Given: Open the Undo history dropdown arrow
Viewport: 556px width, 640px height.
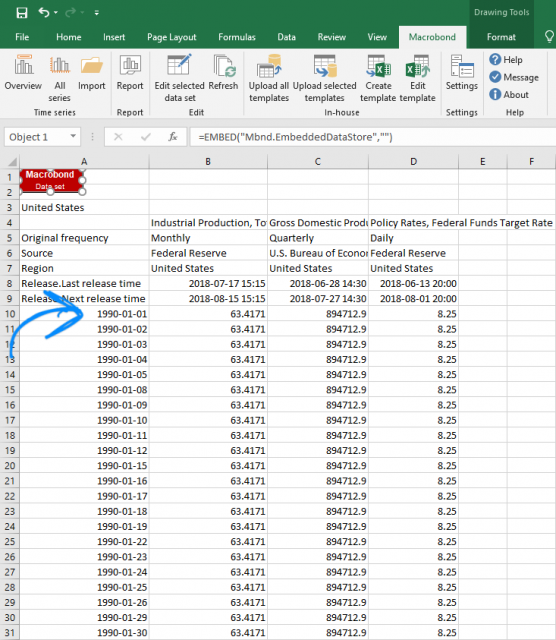Looking at the screenshot, I should [x=56, y=13].
